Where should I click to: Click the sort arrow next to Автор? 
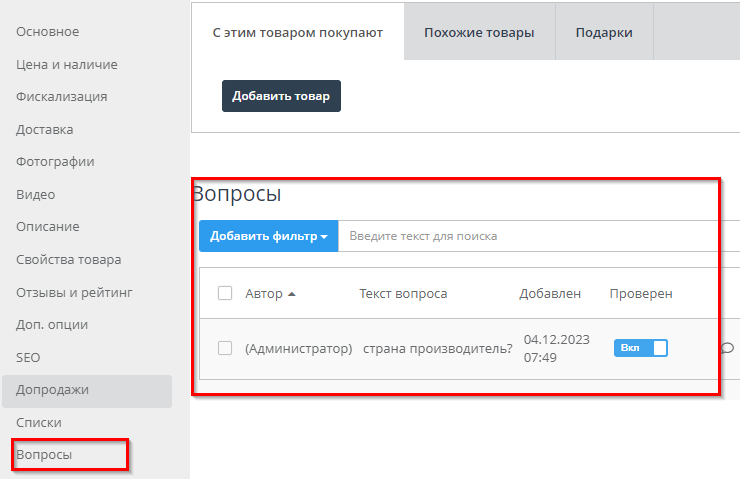pyautogui.click(x=292, y=294)
